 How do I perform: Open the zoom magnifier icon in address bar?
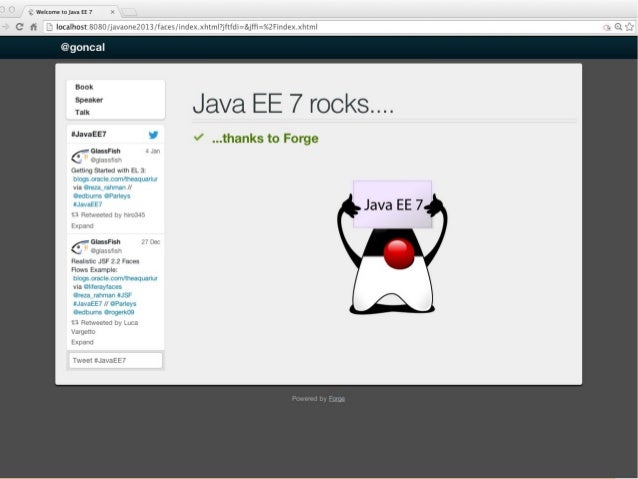click(618, 27)
